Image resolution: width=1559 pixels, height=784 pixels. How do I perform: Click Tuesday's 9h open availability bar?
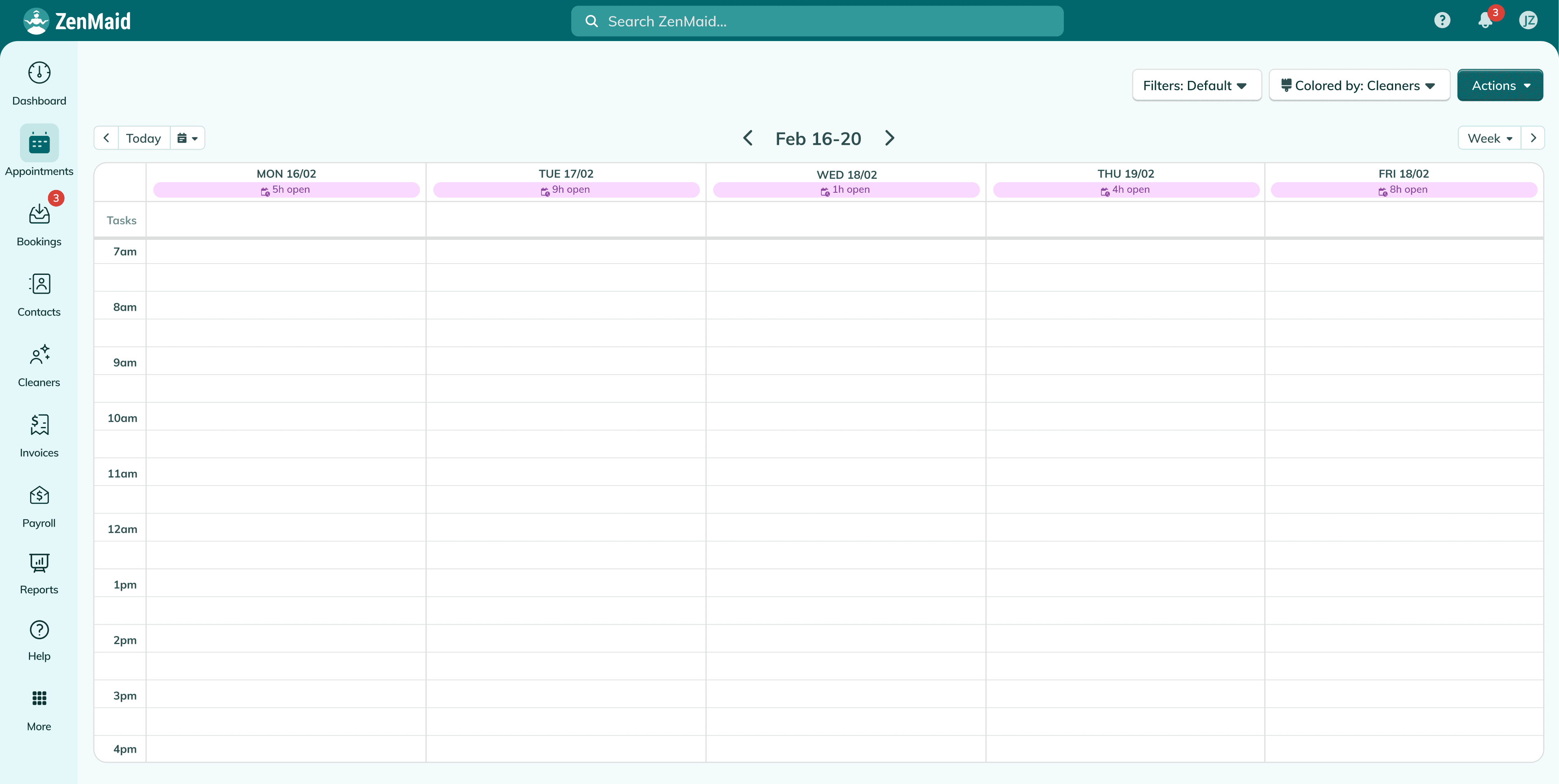pos(566,190)
